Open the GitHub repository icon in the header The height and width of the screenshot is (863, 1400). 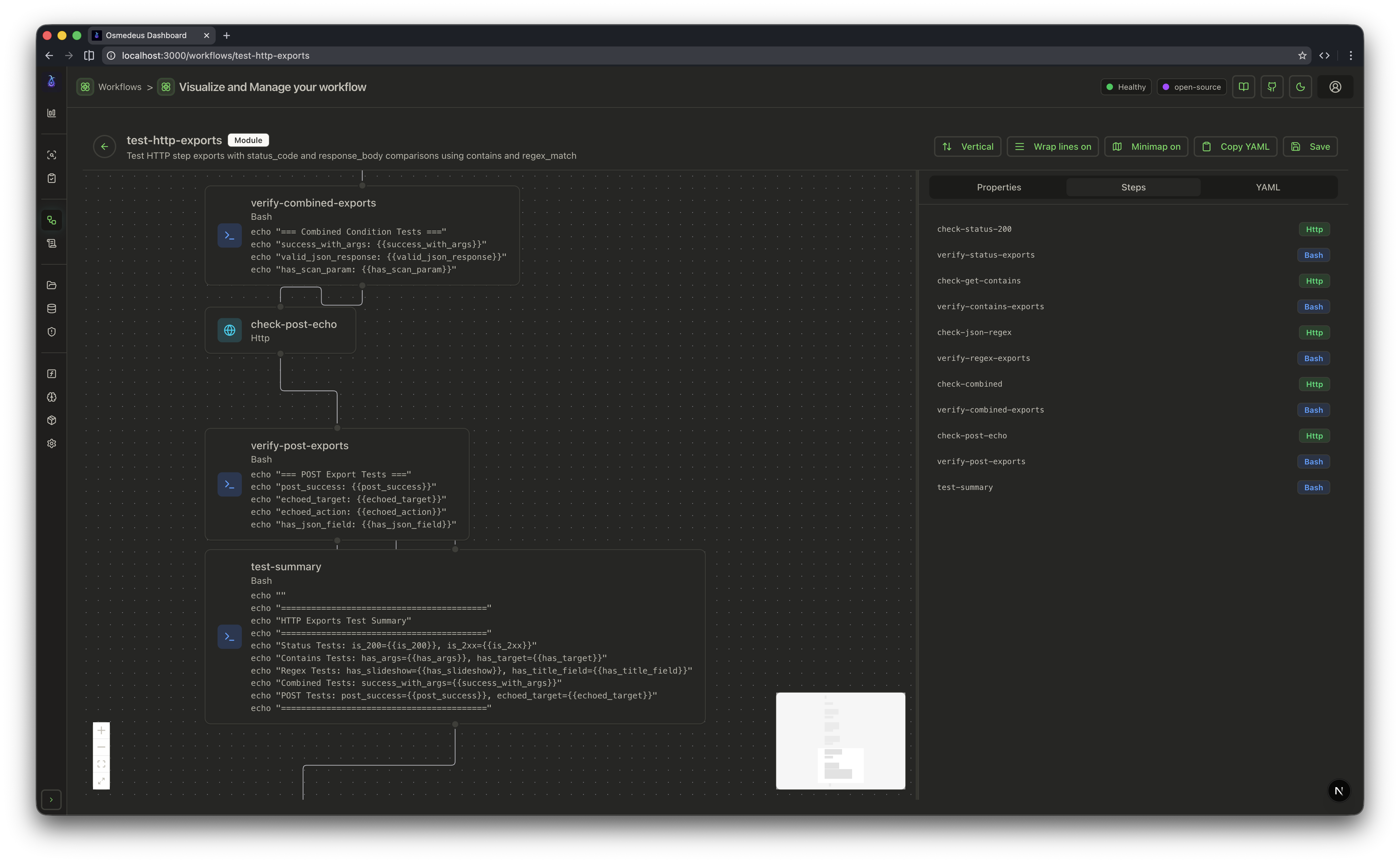[1272, 87]
